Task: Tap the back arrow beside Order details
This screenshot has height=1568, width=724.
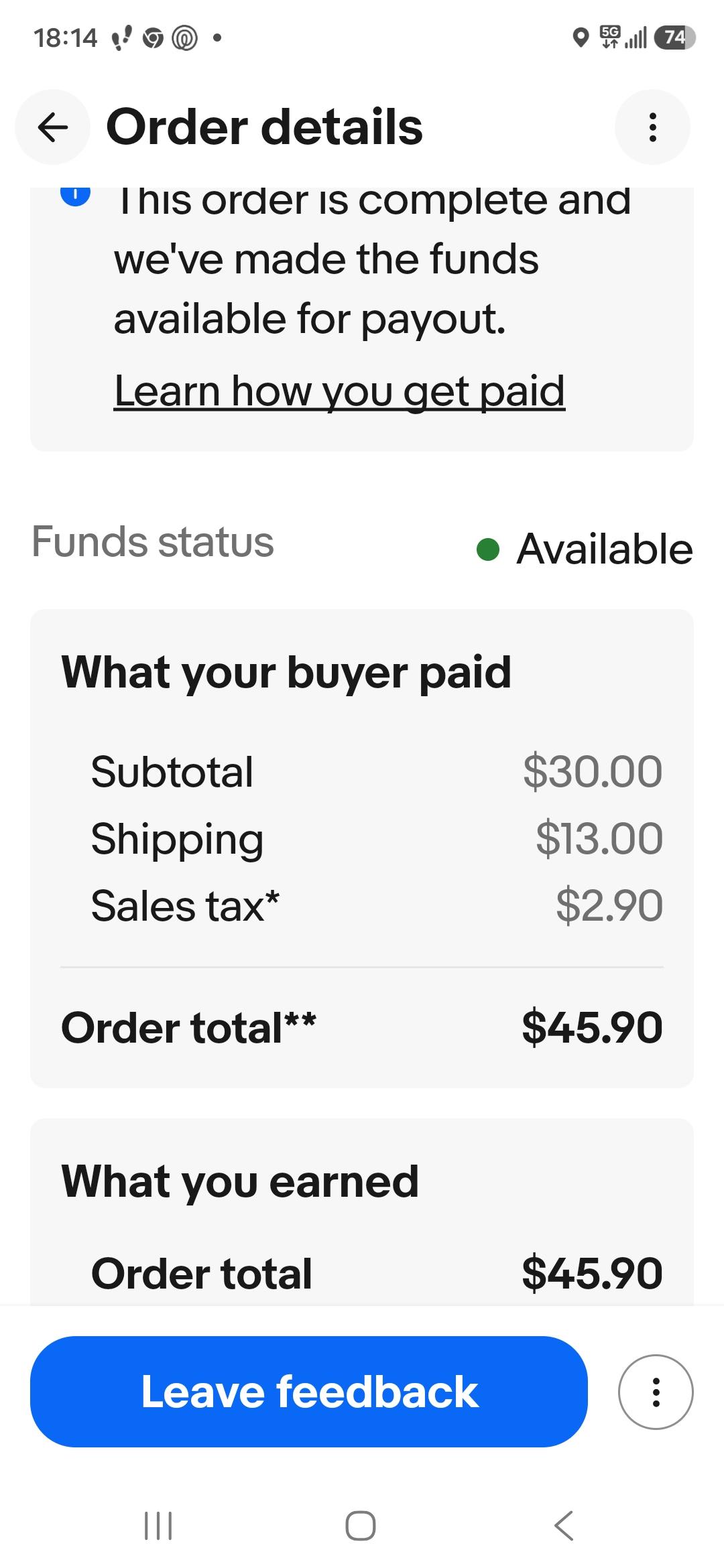Action: click(53, 127)
